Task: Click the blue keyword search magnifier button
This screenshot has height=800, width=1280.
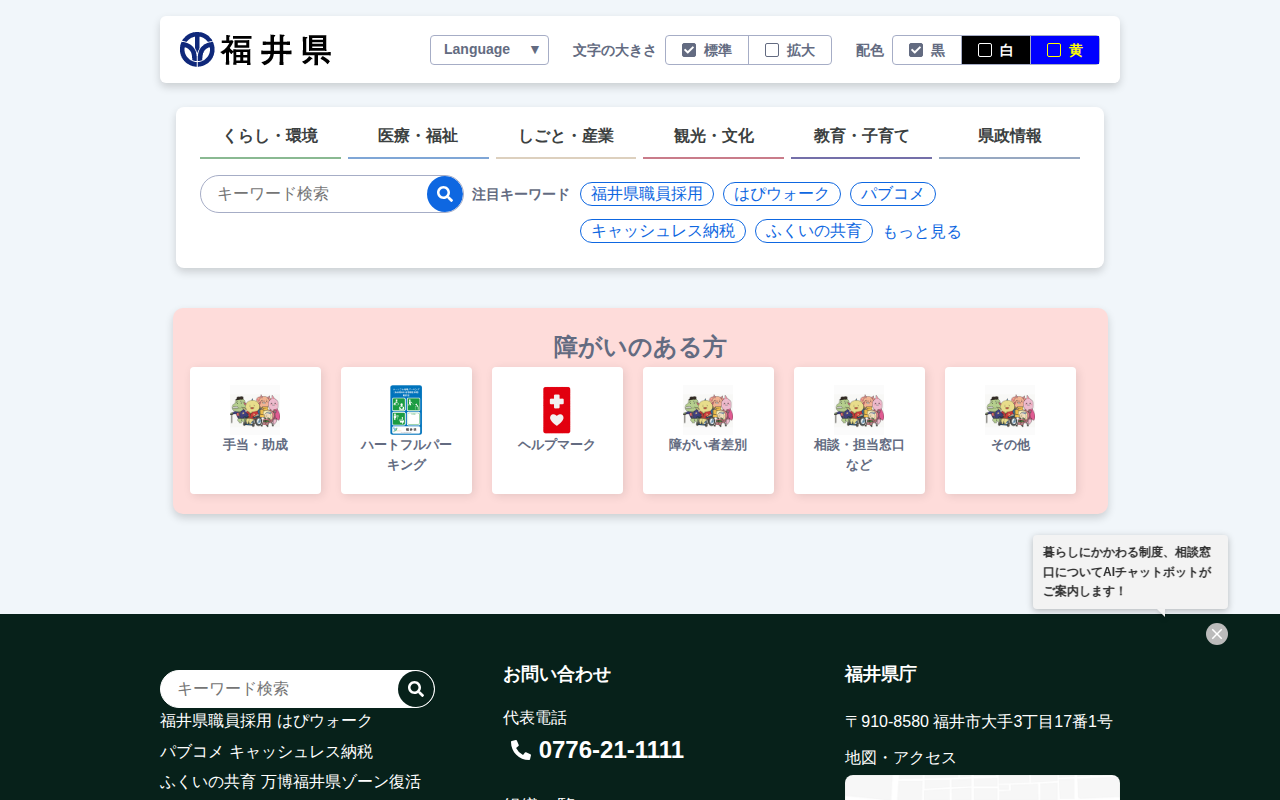Action: 445,194
